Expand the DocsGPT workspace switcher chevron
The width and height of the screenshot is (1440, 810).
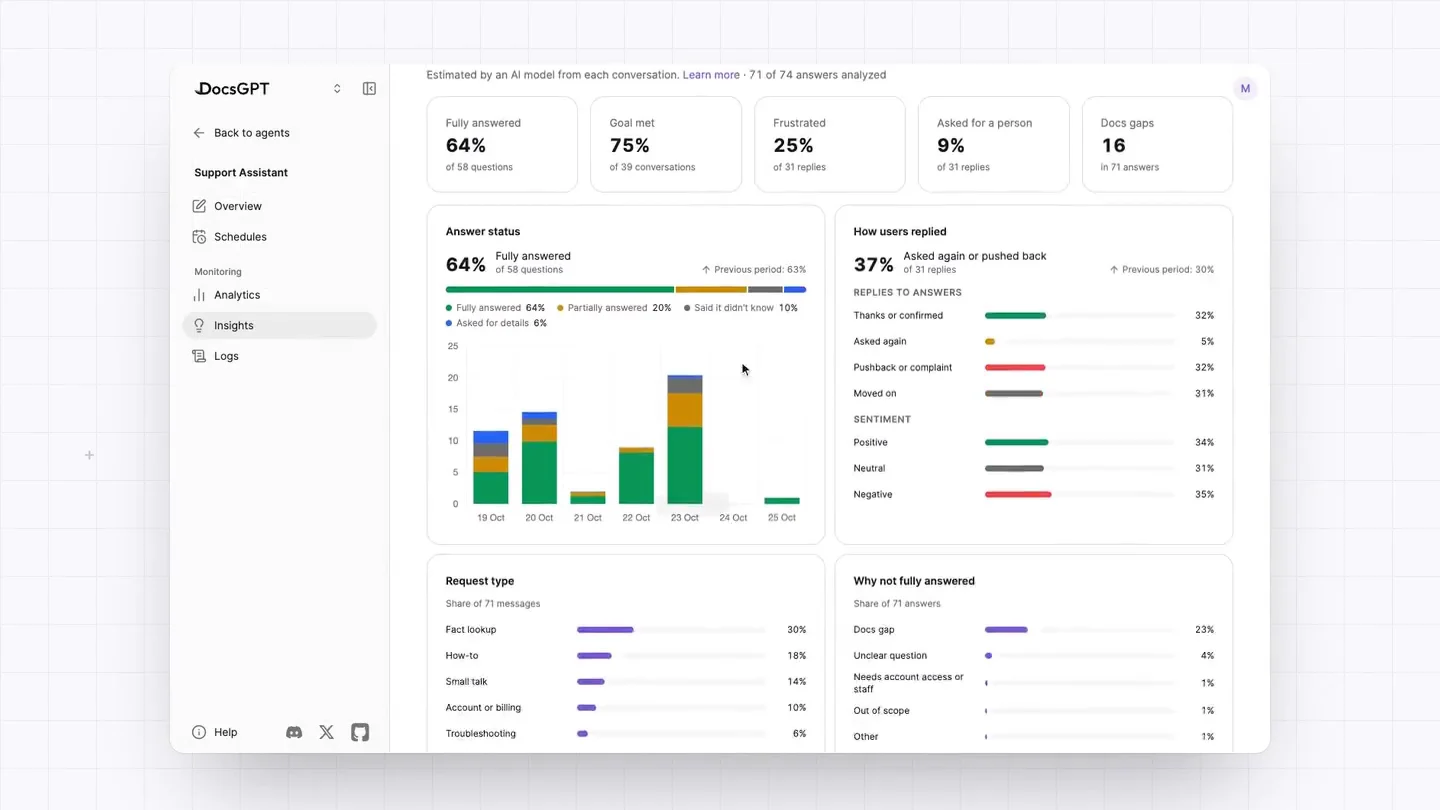coord(337,89)
